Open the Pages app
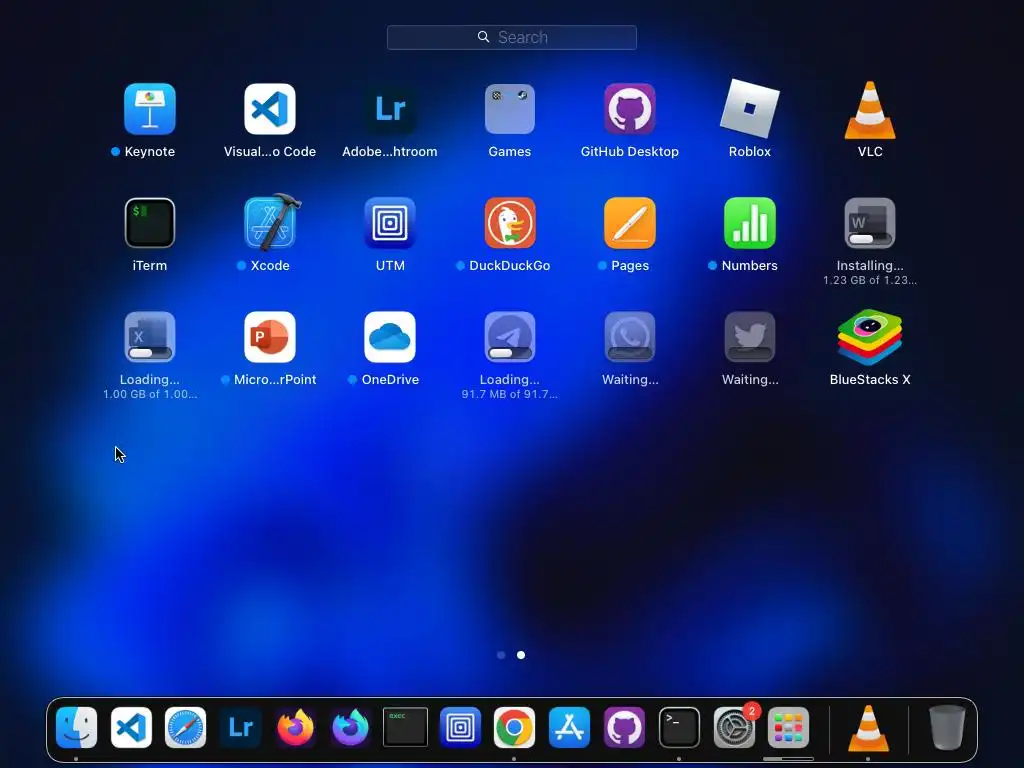Image resolution: width=1024 pixels, height=768 pixels. click(x=630, y=223)
